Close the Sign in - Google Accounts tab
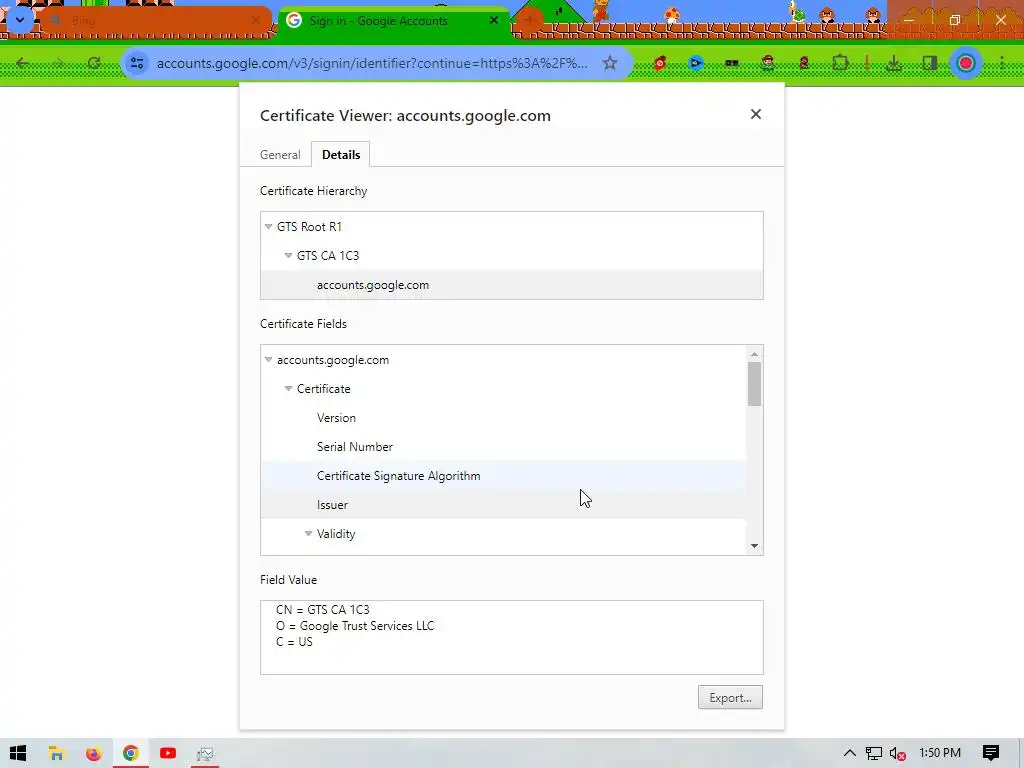This screenshot has height=768, width=1024. point(494,21)
